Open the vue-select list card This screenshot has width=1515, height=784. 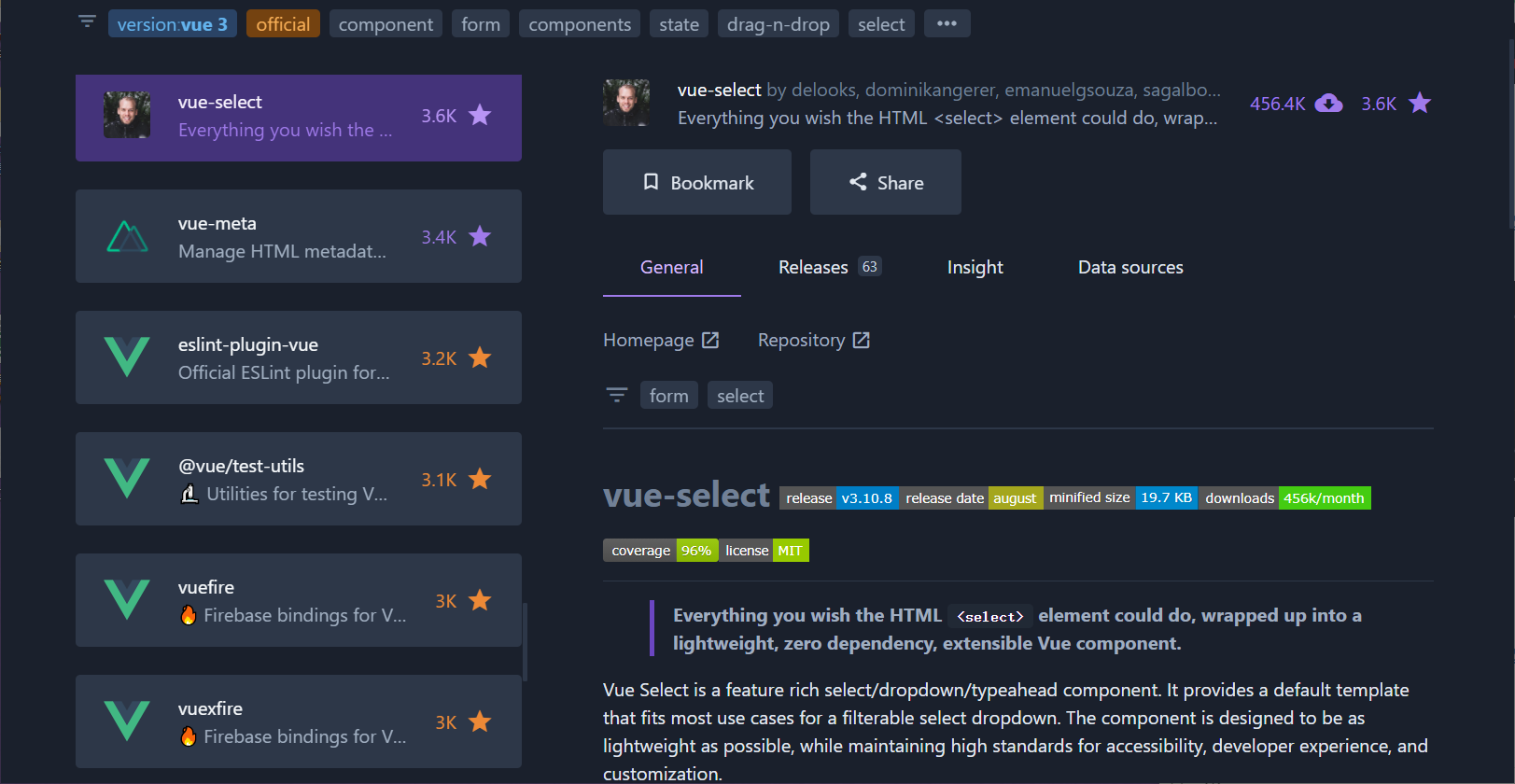coord(299,118)
